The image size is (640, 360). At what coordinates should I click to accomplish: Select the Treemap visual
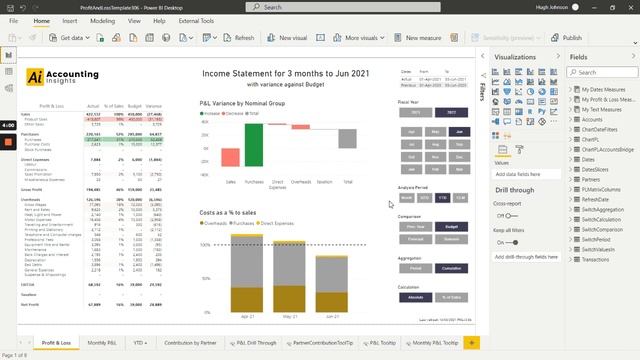click(x=553, y=91)
